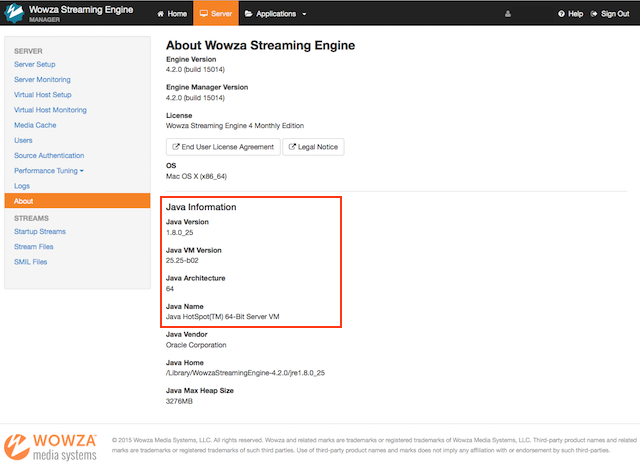Click the Sign Out icon

(x=596, y=14)
